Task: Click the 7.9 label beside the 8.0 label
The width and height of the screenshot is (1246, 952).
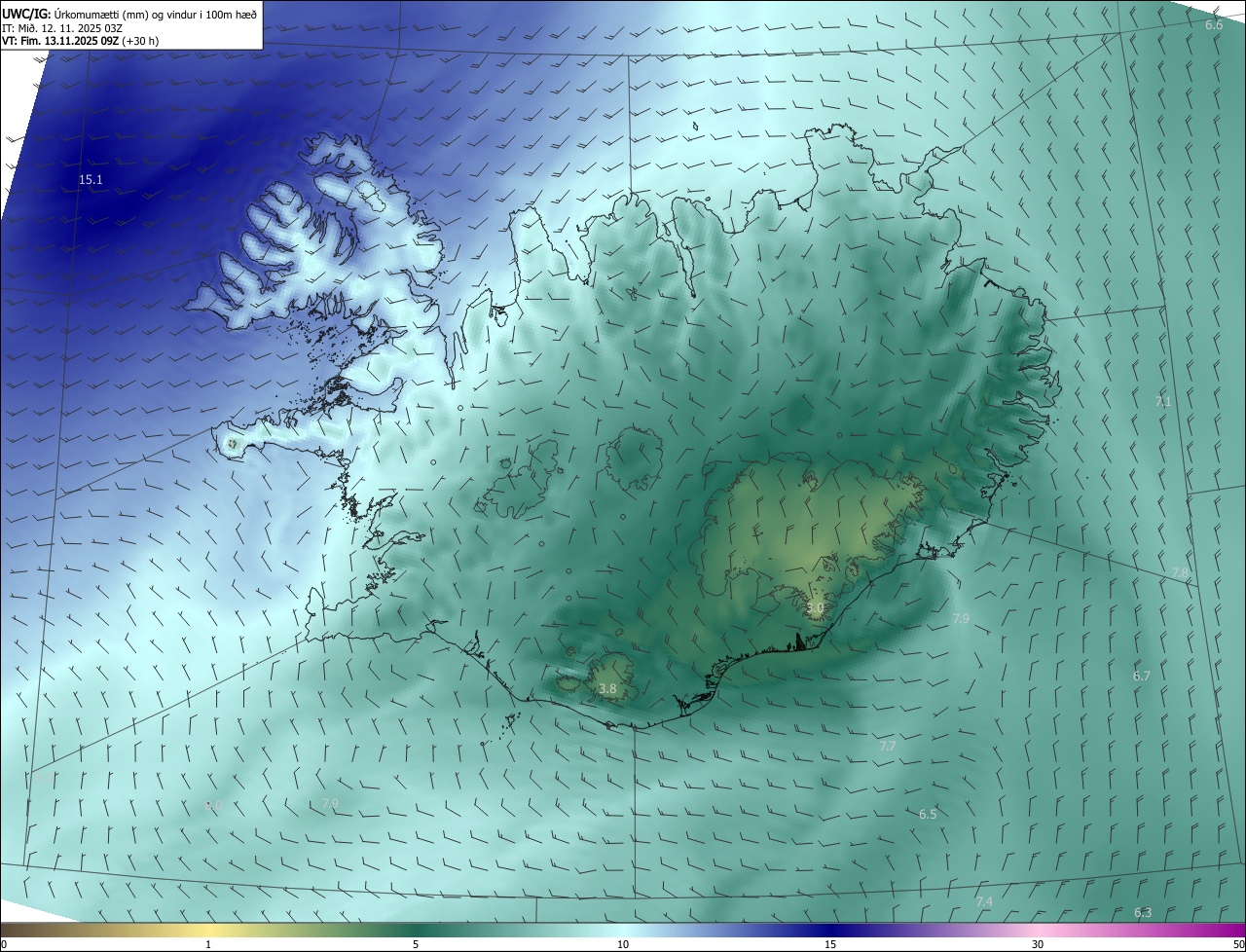Action: [330, 803]
